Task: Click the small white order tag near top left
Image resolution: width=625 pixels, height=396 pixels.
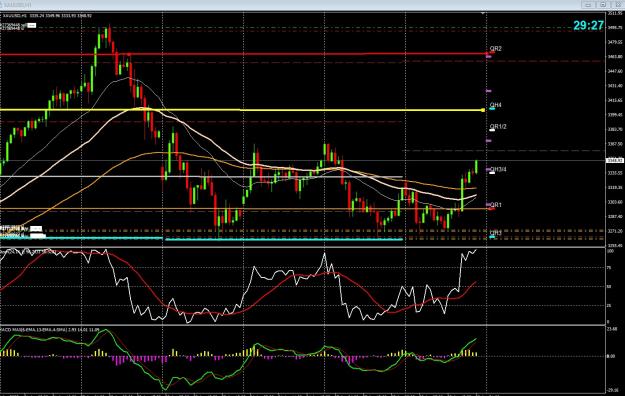Action: click(31, 26)
